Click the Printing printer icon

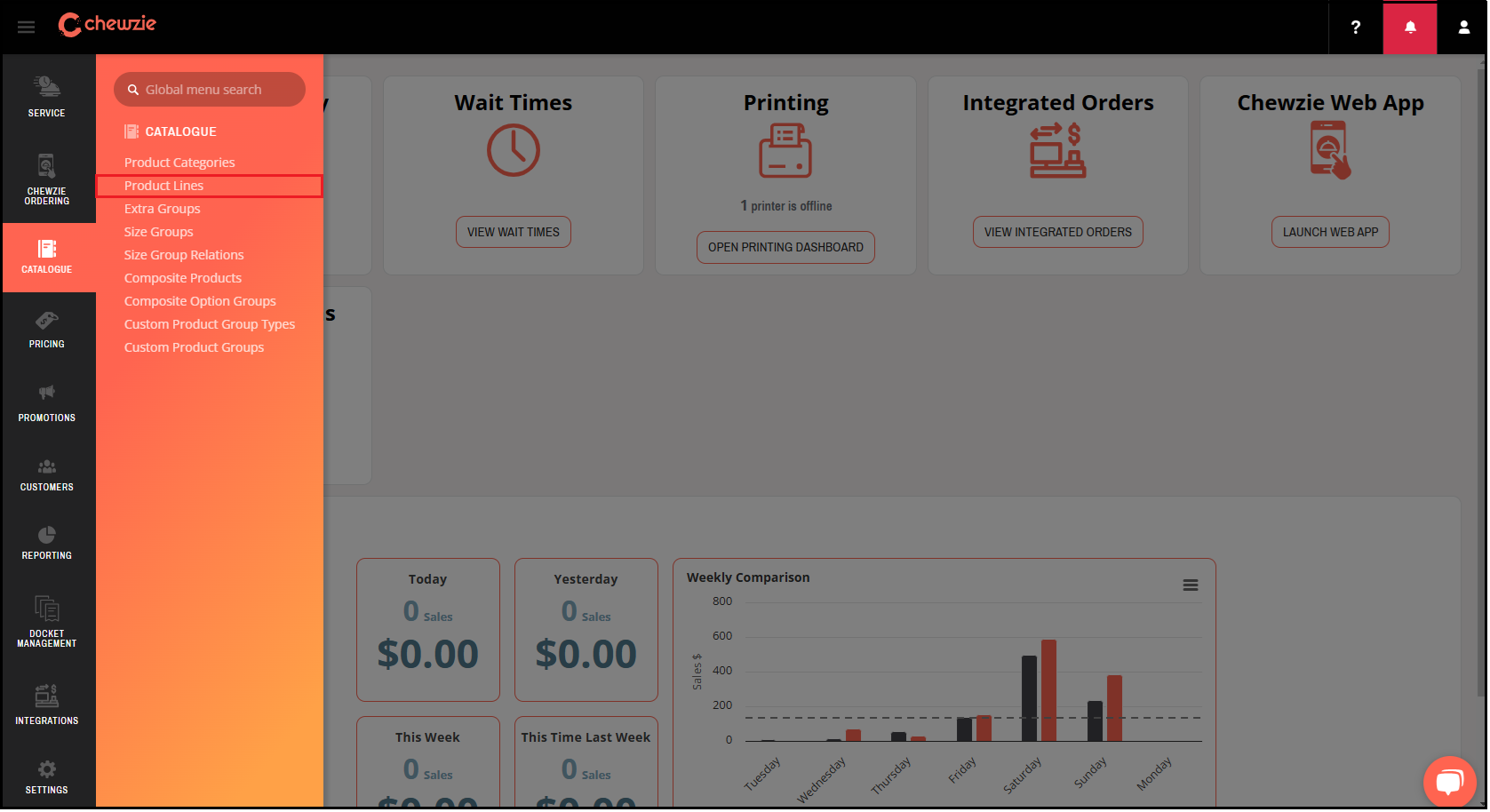point(785,151)
